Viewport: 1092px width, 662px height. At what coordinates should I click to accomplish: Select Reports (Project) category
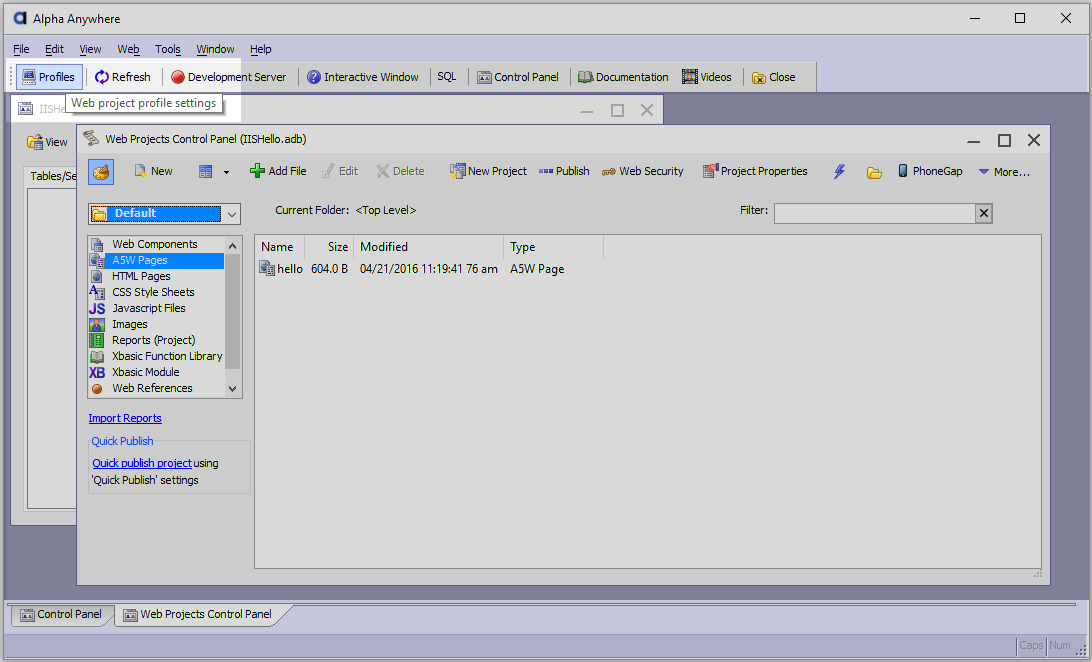[153, 340]
